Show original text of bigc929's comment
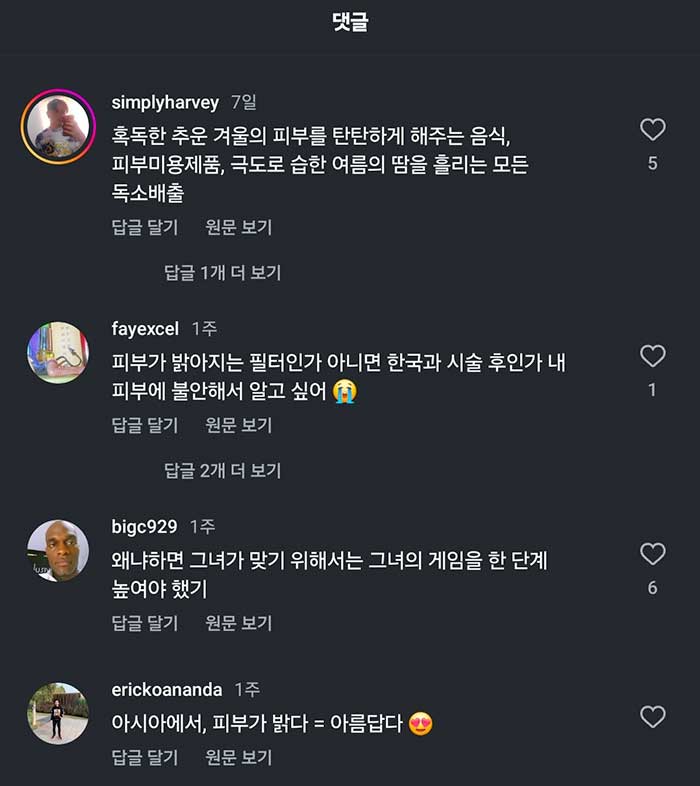Image resolution: width=700 pixels, height=786 pixels. pos(239,624)
